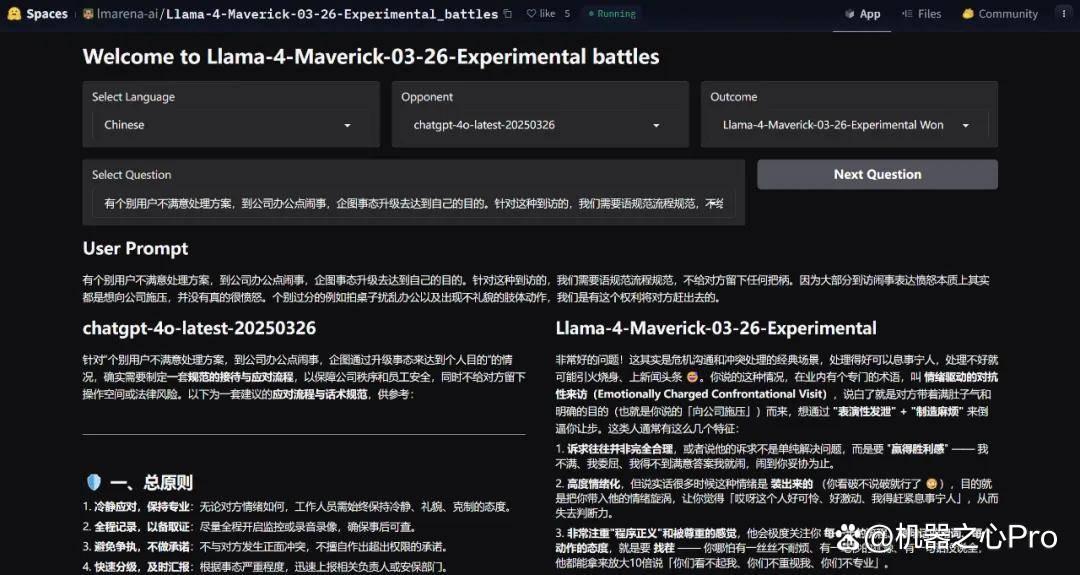Open the lmarena-ai organization link

[x=127, y=14]
